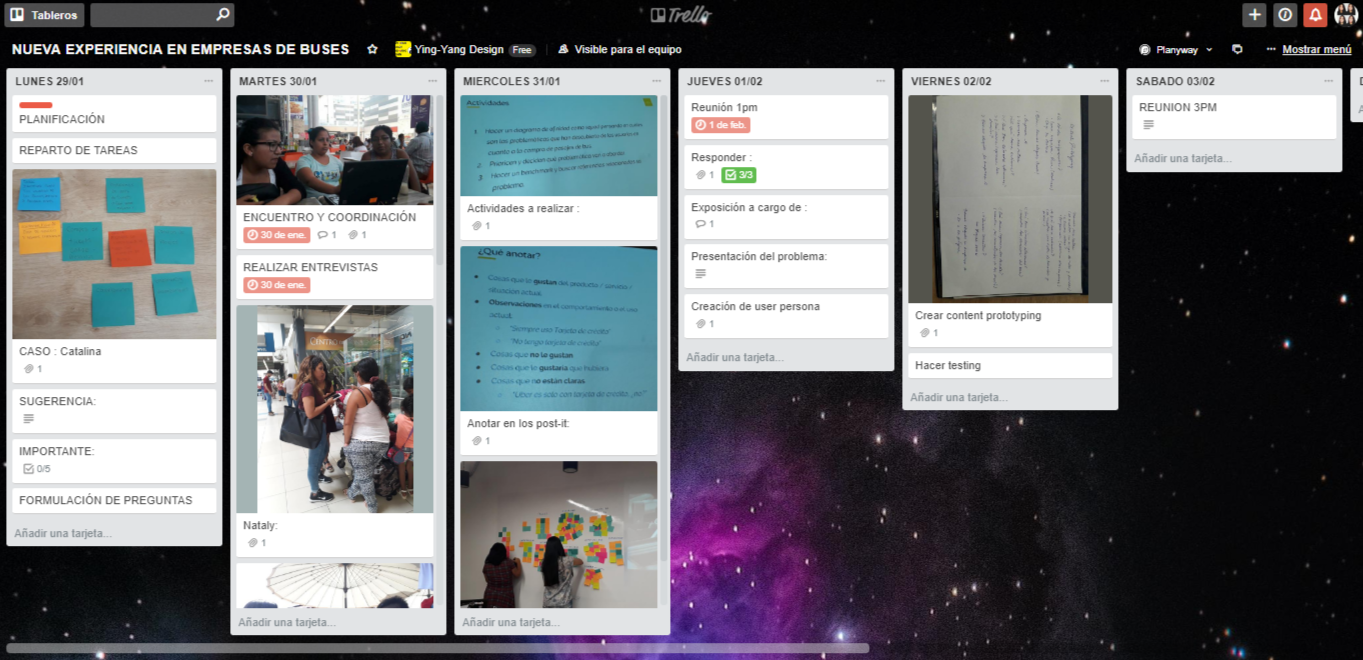Screen dimensions: 1363x660
Task: Open the PLANIFICACIÓN card
Action: 114,114
